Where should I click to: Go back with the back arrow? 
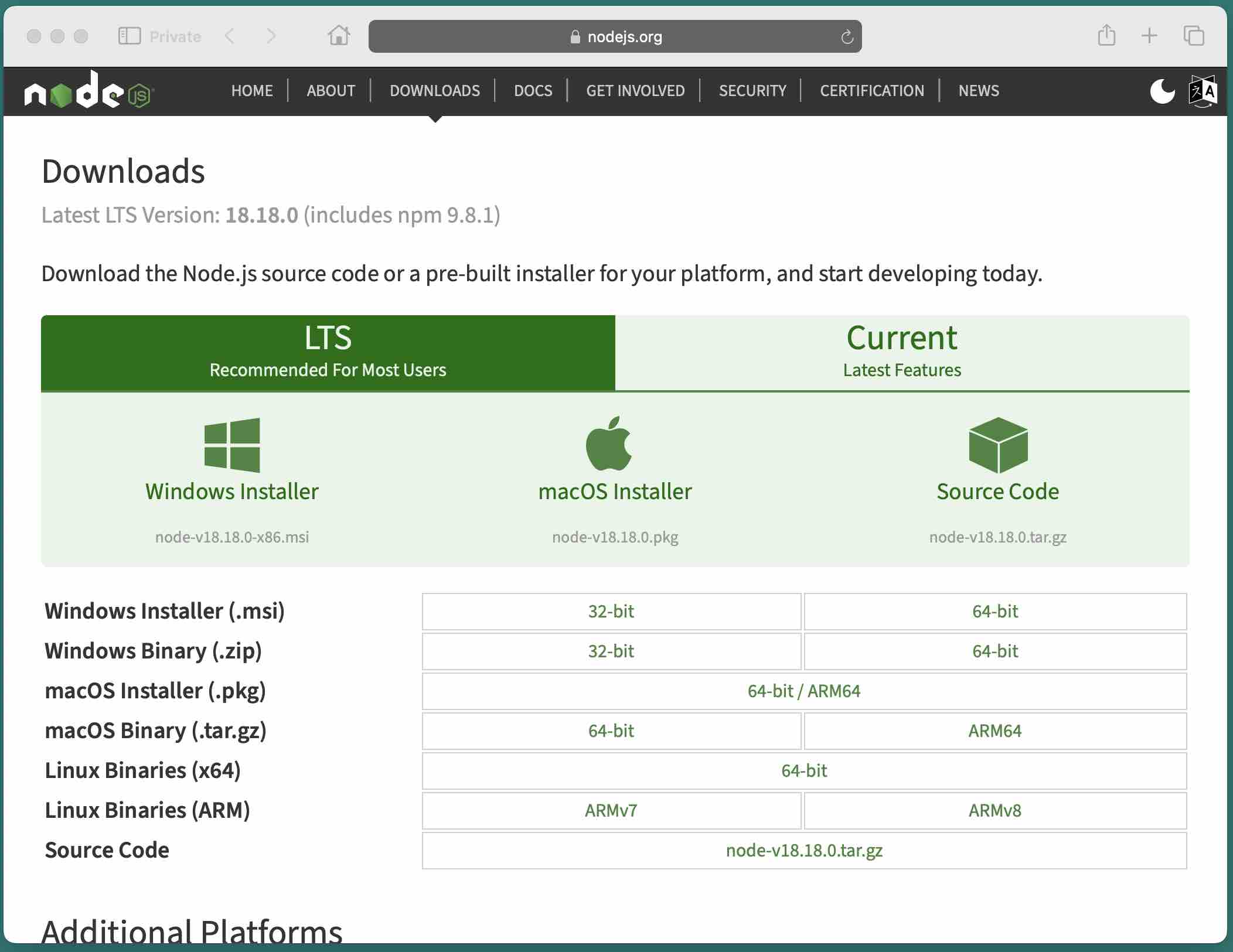click(x=230, y=36)
